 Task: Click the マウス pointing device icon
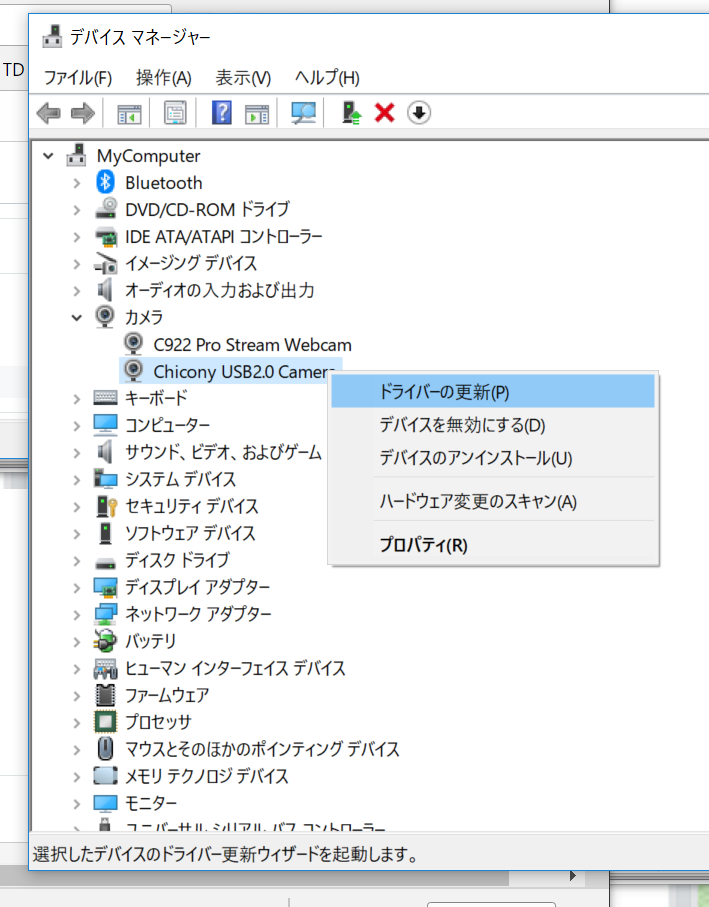click(105, 749)
